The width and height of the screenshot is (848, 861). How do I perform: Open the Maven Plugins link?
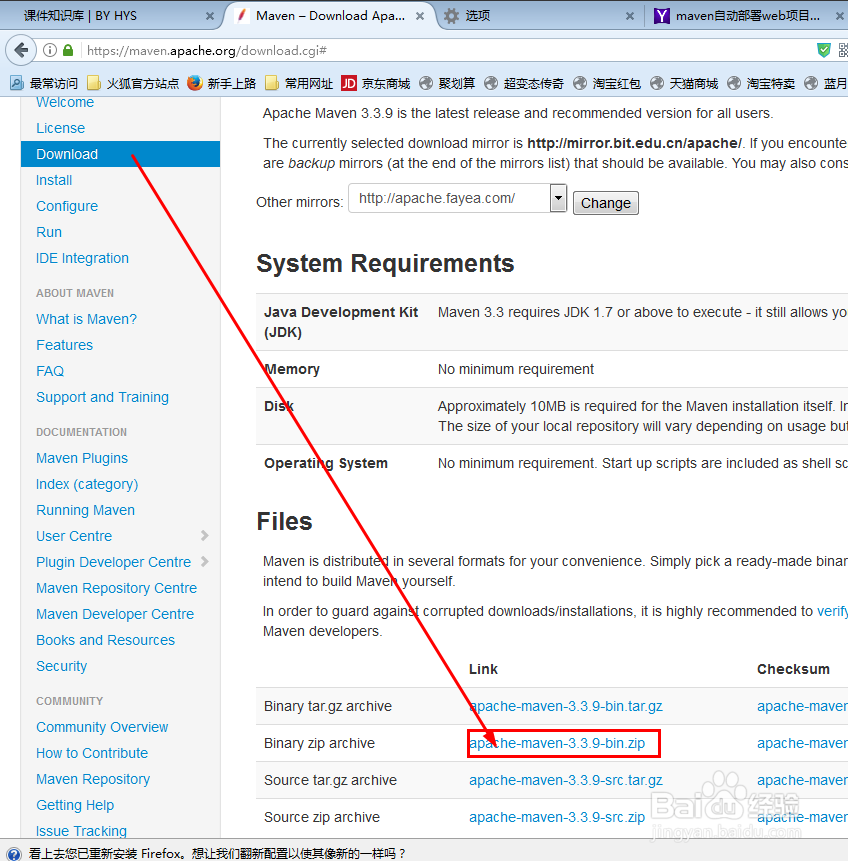point(82,458)
